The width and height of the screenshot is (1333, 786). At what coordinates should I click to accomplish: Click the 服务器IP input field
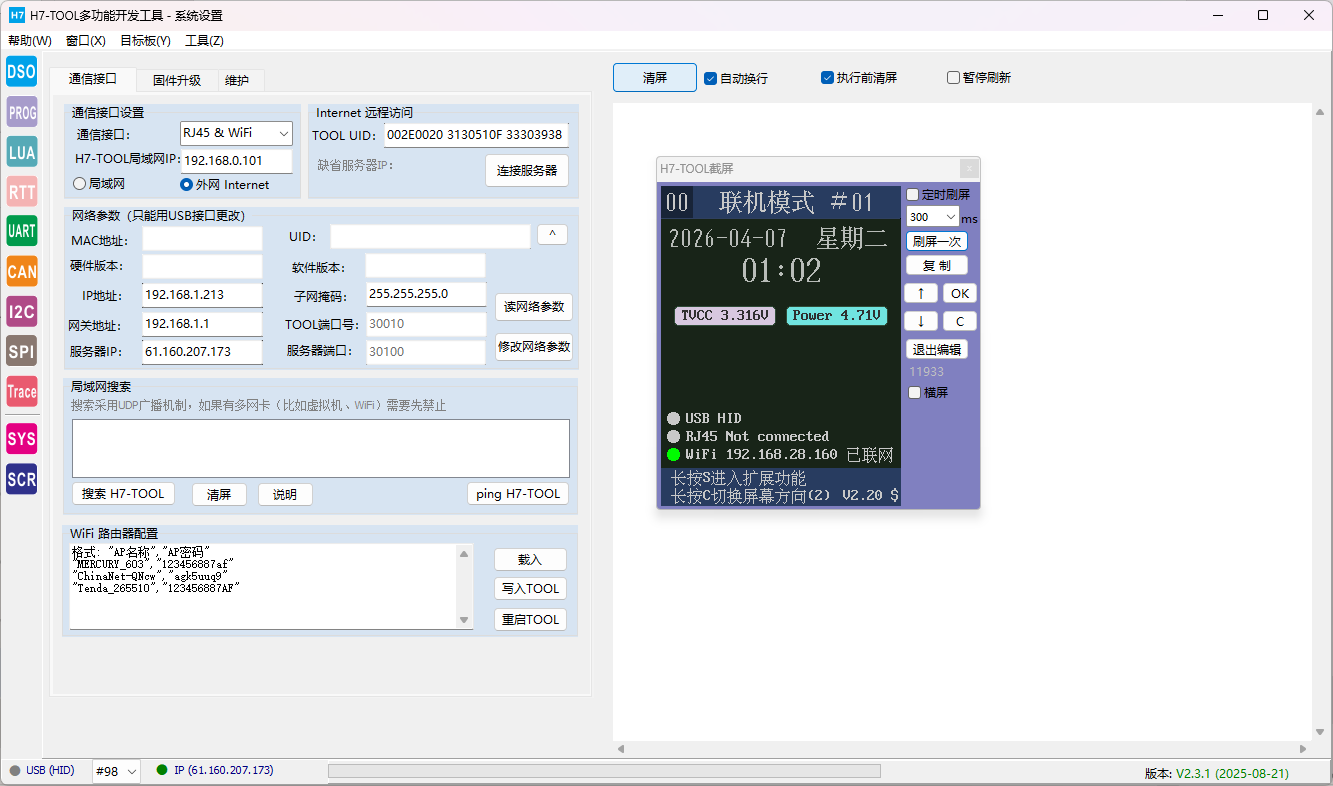coord(202,352)
